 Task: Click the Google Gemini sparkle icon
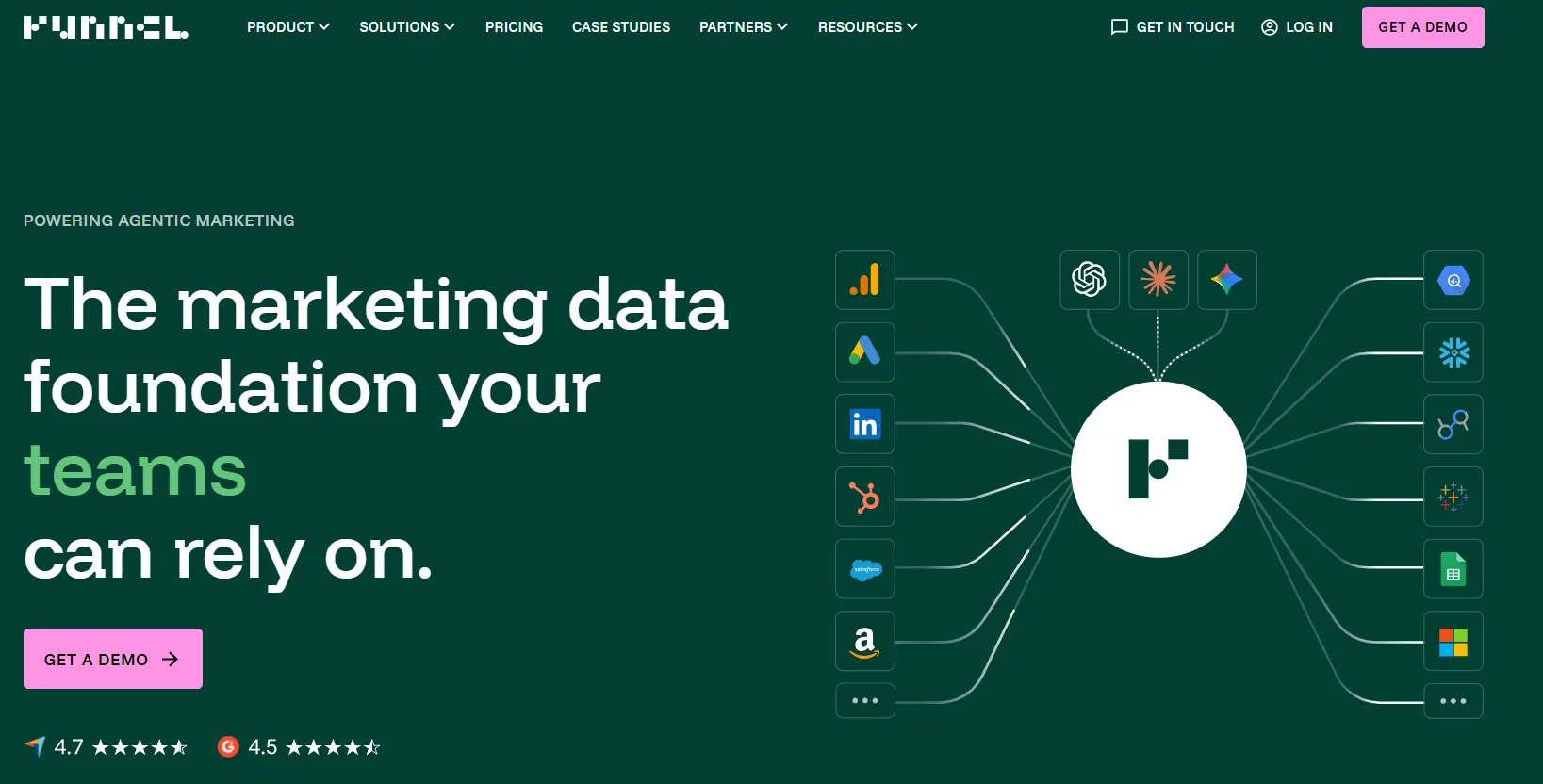pos(1227,280)
